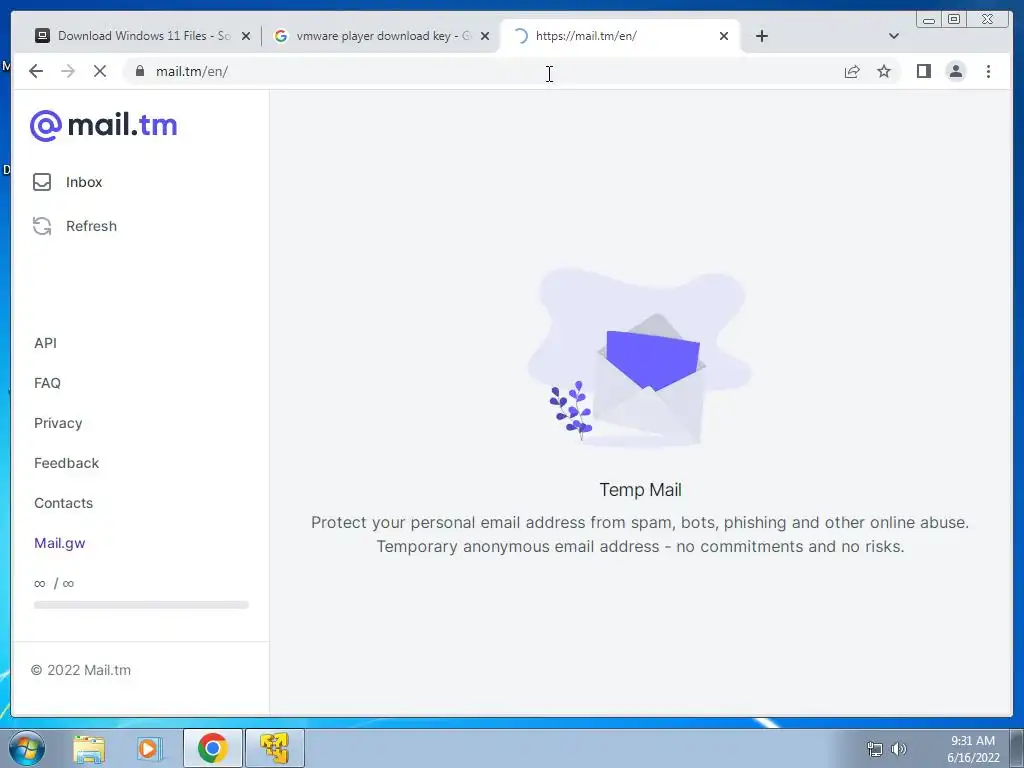
Task: Open the API link
Action: (46, 343)
